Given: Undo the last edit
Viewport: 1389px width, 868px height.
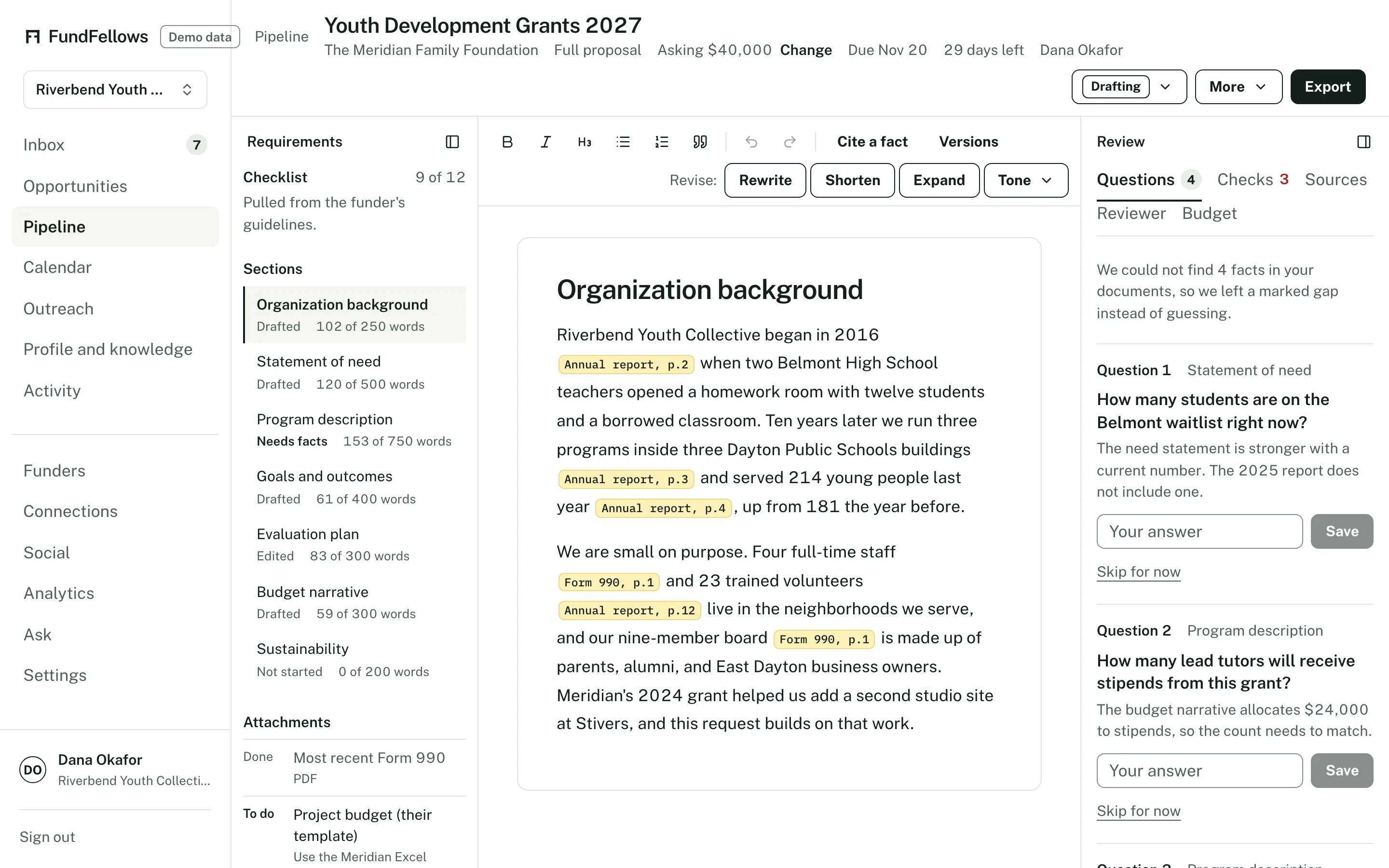Looking at the screenshot, I should pos(751,142).
